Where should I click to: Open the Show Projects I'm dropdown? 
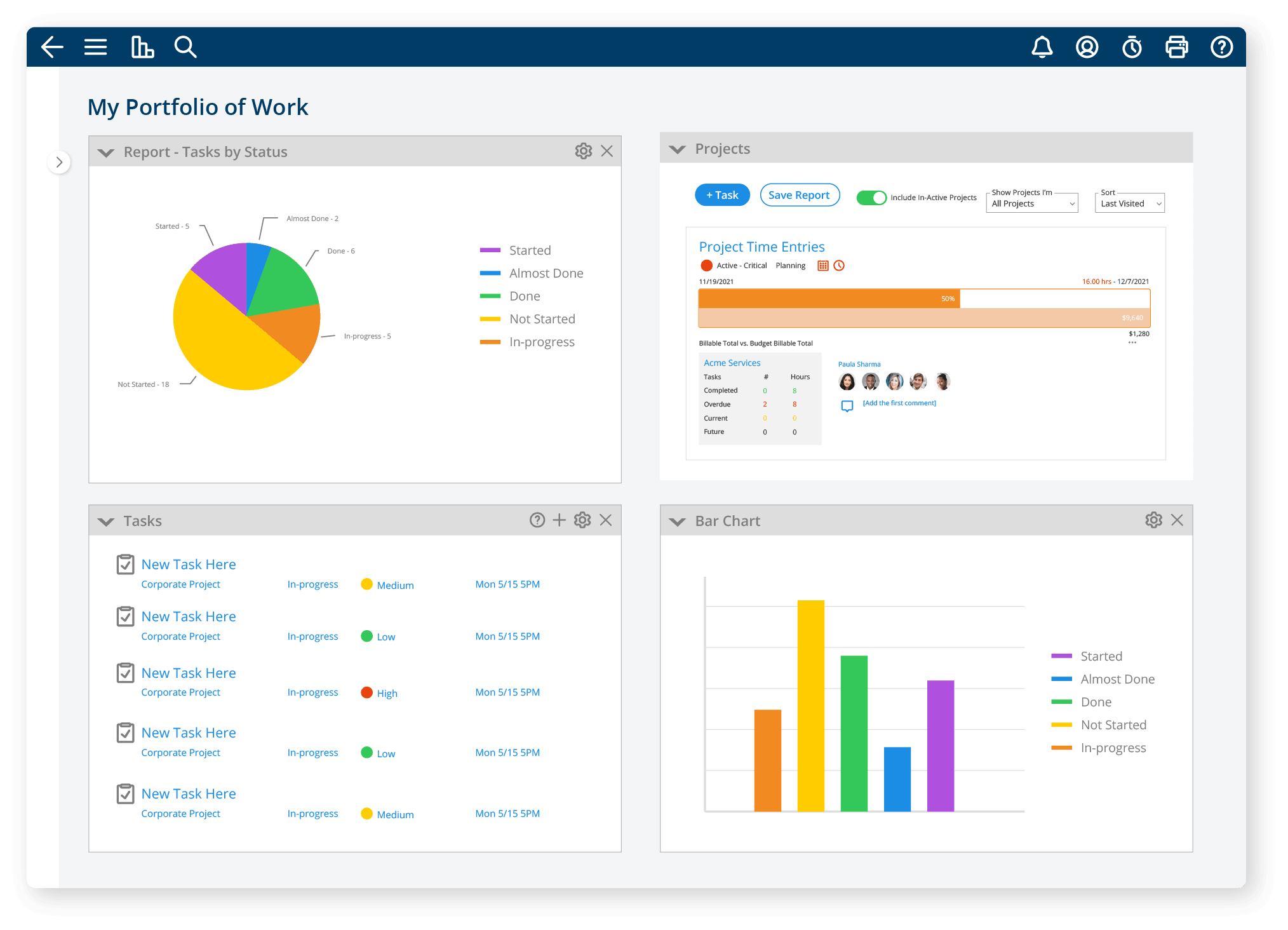(1032, 203)
